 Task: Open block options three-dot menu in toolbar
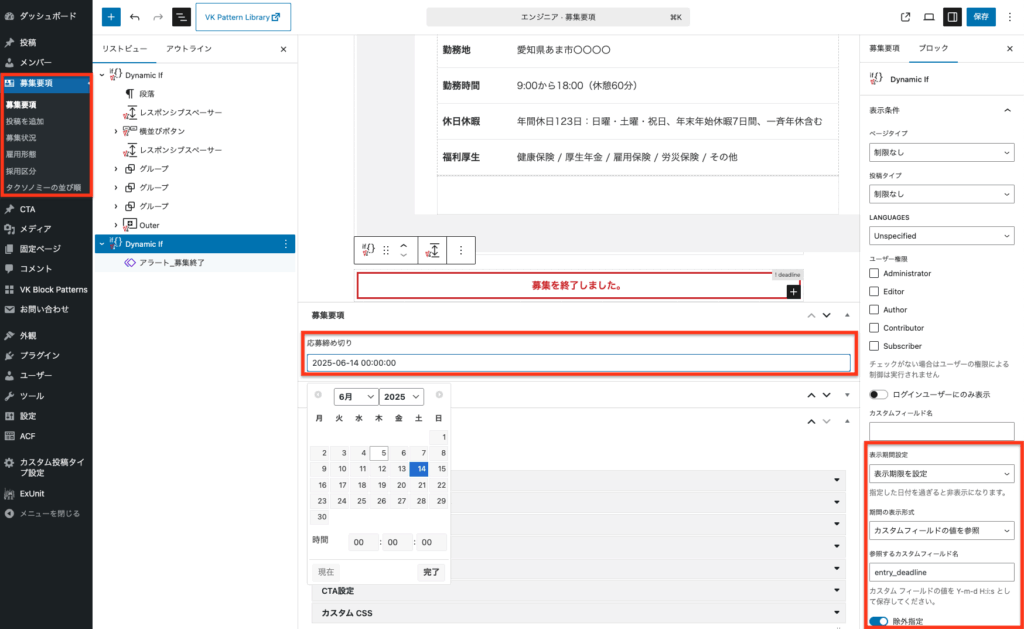[460, 251]
